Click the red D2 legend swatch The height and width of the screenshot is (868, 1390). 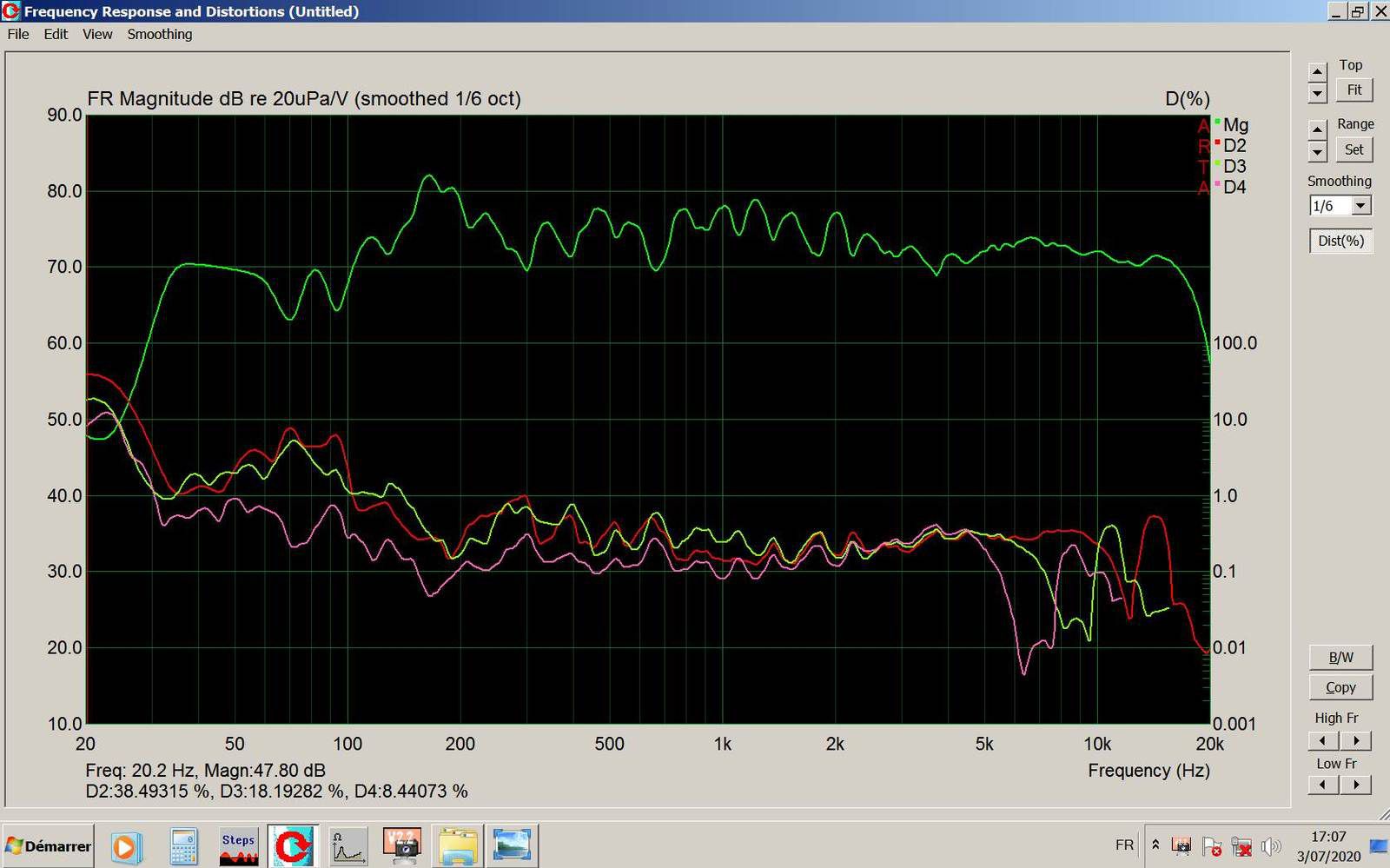(1217, 142)
